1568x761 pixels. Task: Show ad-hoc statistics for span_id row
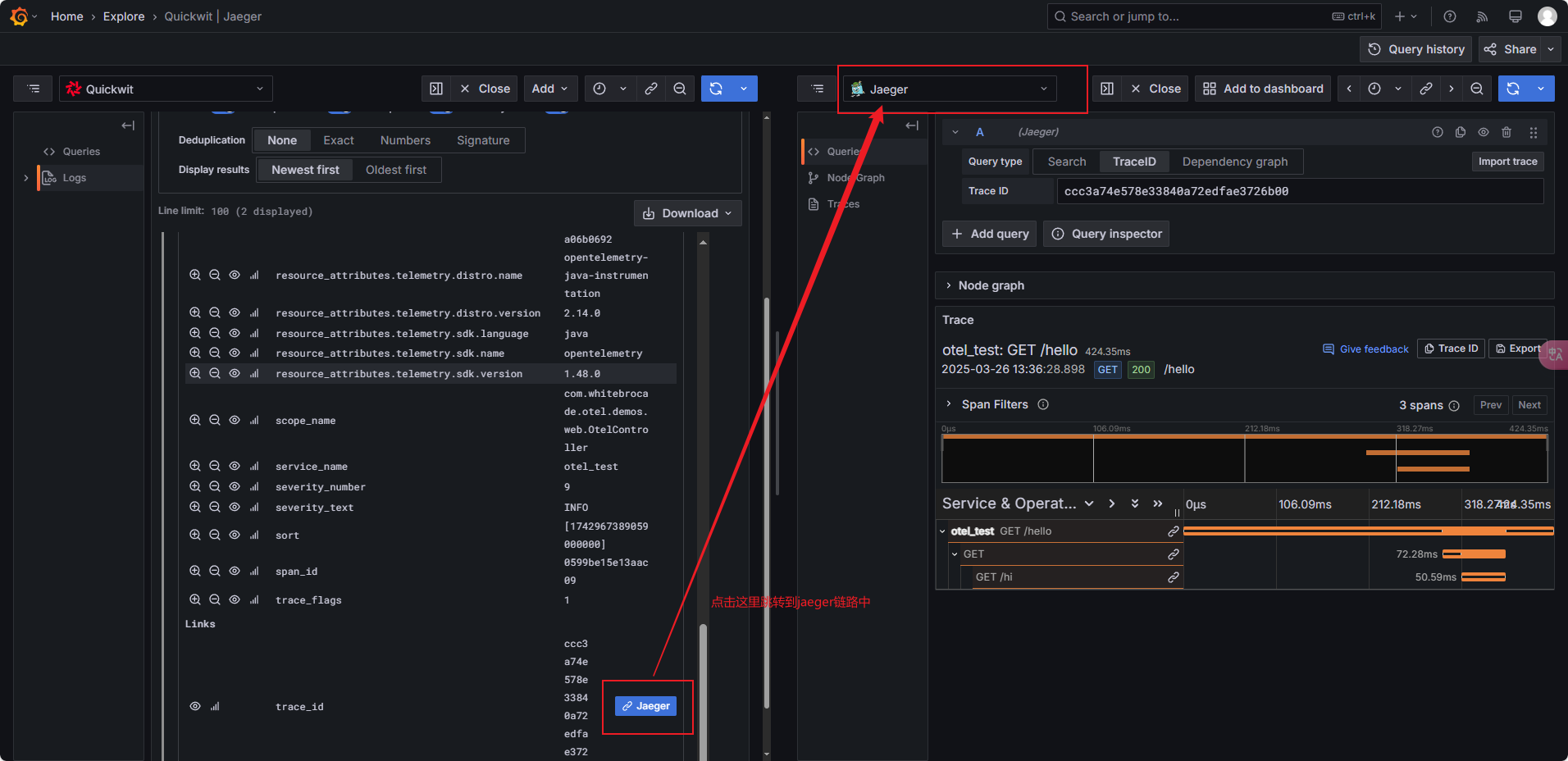[254, 571]
